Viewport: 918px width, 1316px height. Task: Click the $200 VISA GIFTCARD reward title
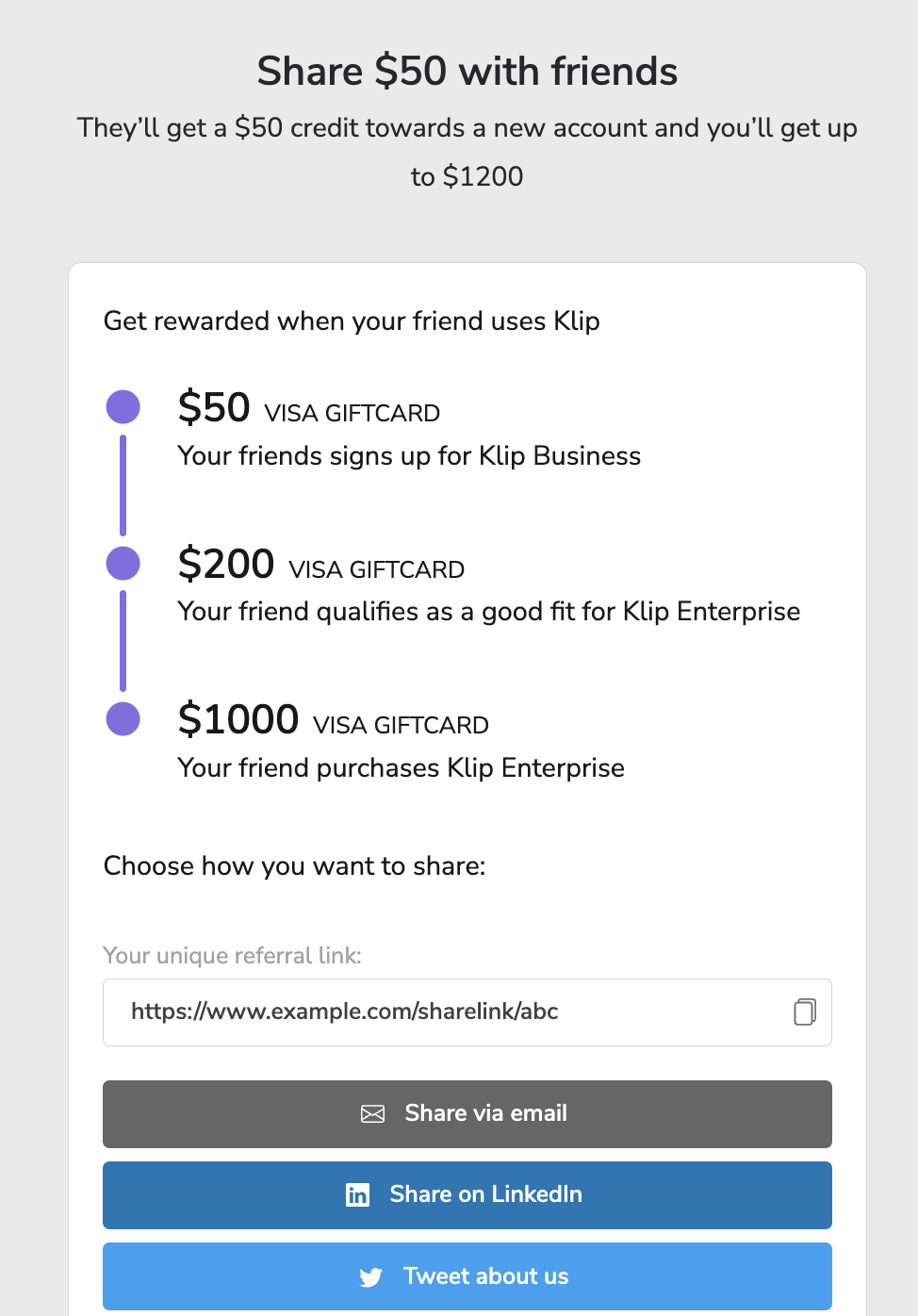click(x=321, y=566)
